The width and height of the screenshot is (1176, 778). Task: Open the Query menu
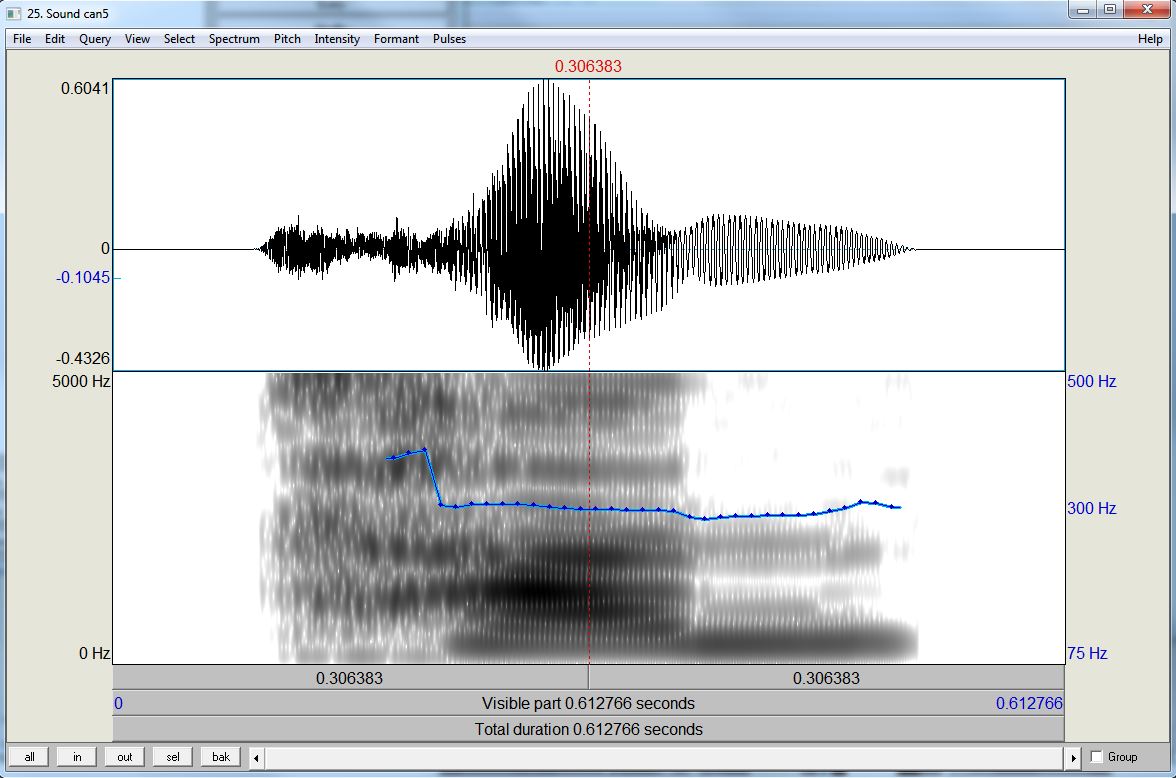click(94, 39)
